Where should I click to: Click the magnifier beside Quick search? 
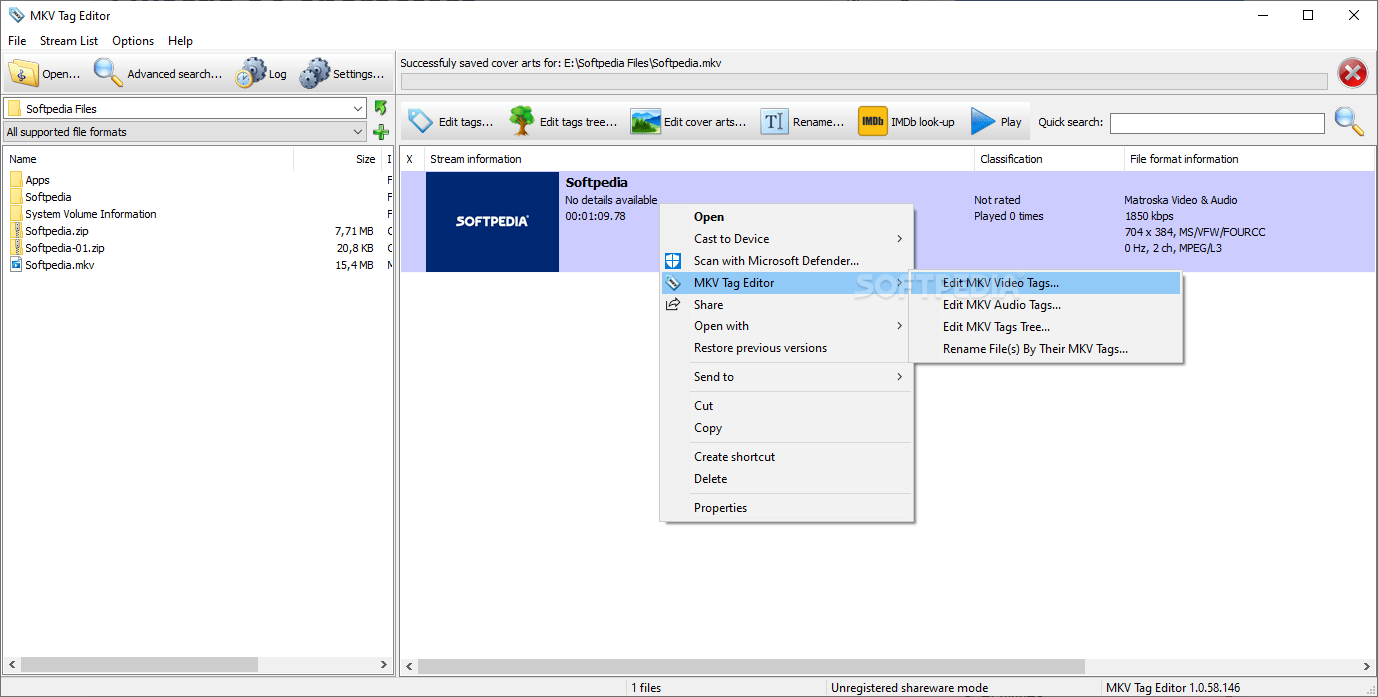[x=1348, y=121]
